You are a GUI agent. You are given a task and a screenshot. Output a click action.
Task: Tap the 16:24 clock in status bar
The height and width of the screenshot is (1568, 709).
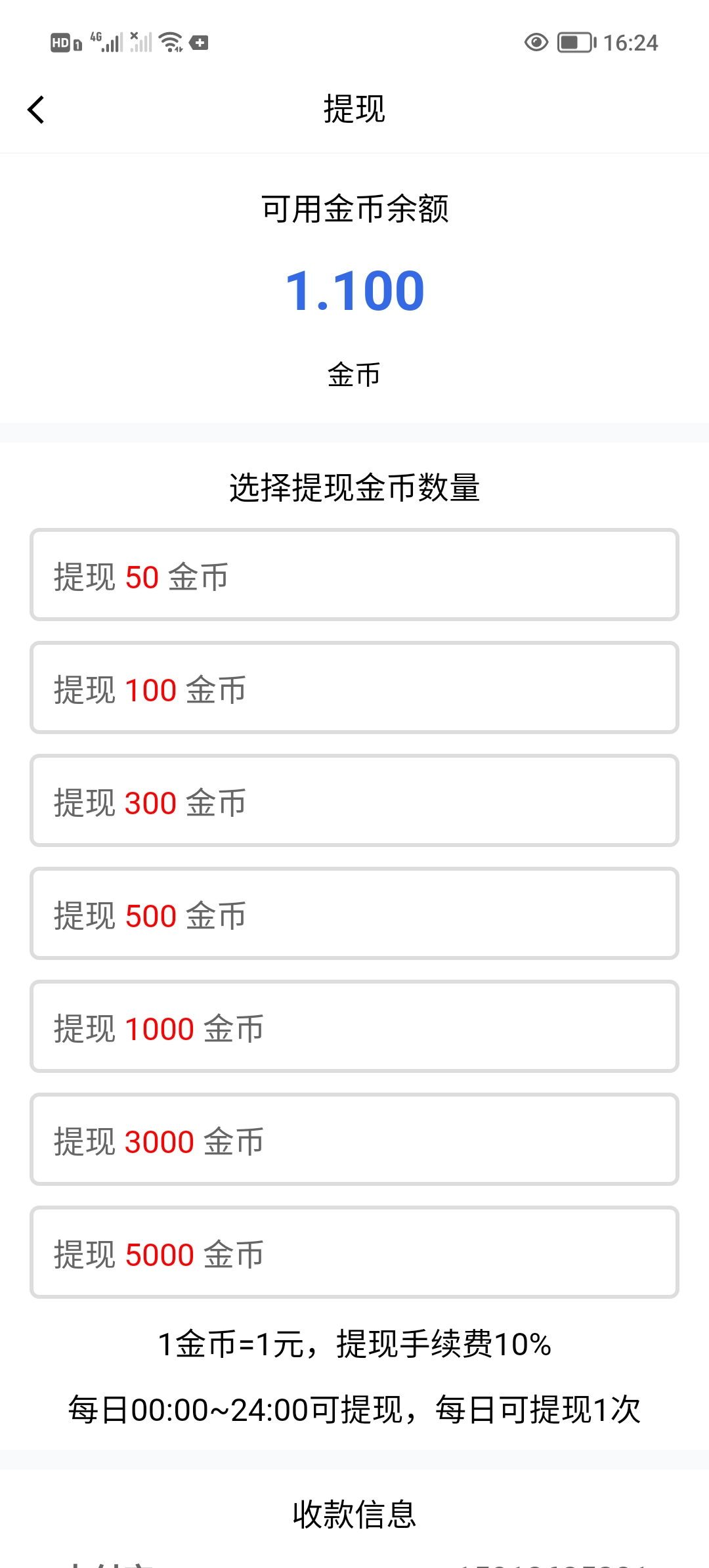630,43
